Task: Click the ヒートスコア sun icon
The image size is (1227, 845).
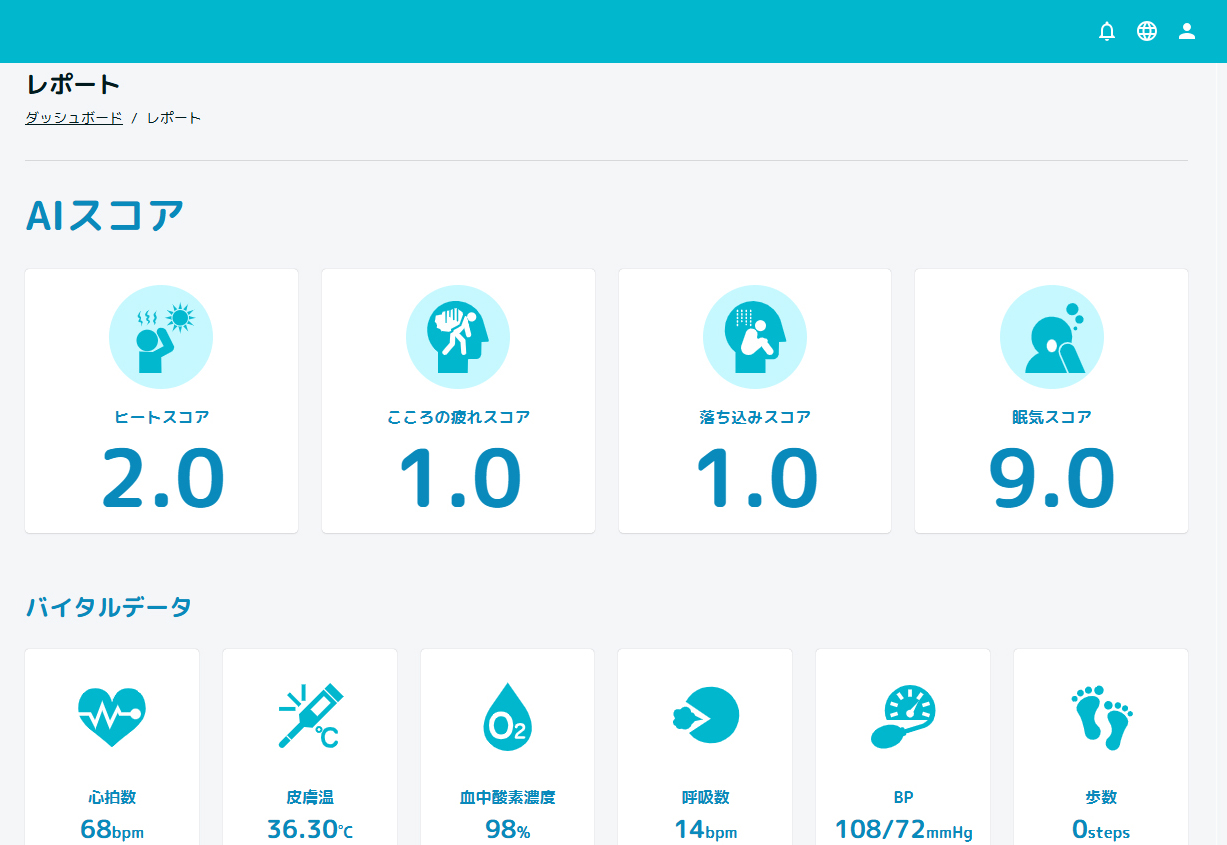Action: coord(161,337)
